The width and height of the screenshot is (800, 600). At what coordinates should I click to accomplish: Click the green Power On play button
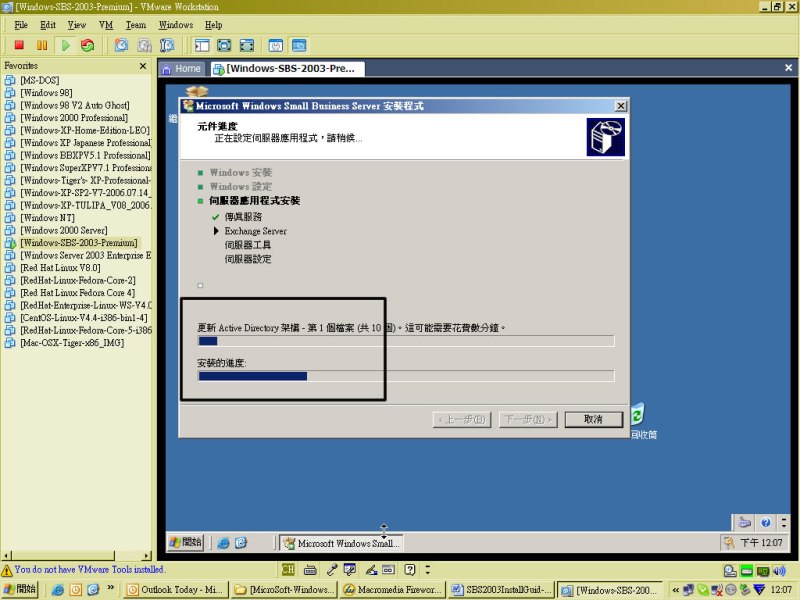(x=65, y=45)
